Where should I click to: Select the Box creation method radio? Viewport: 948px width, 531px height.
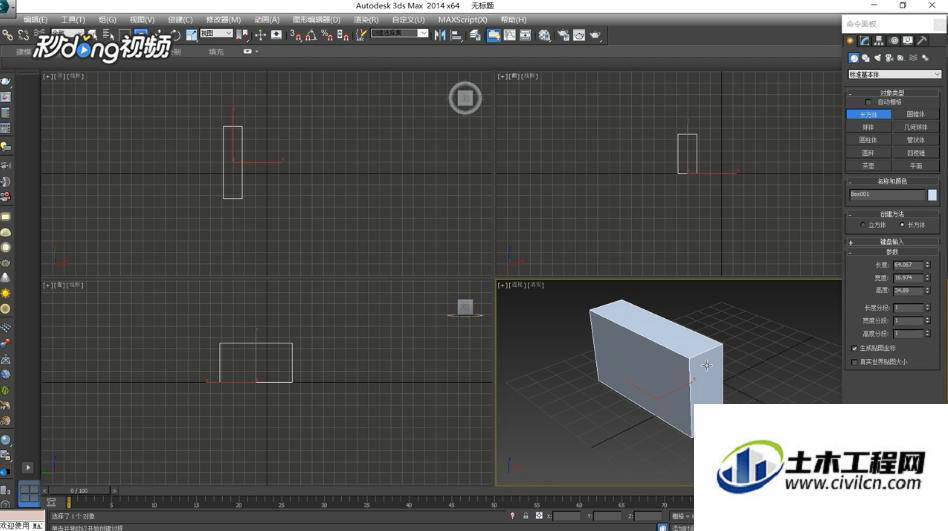pyautogui.click(x=901, y=225)
